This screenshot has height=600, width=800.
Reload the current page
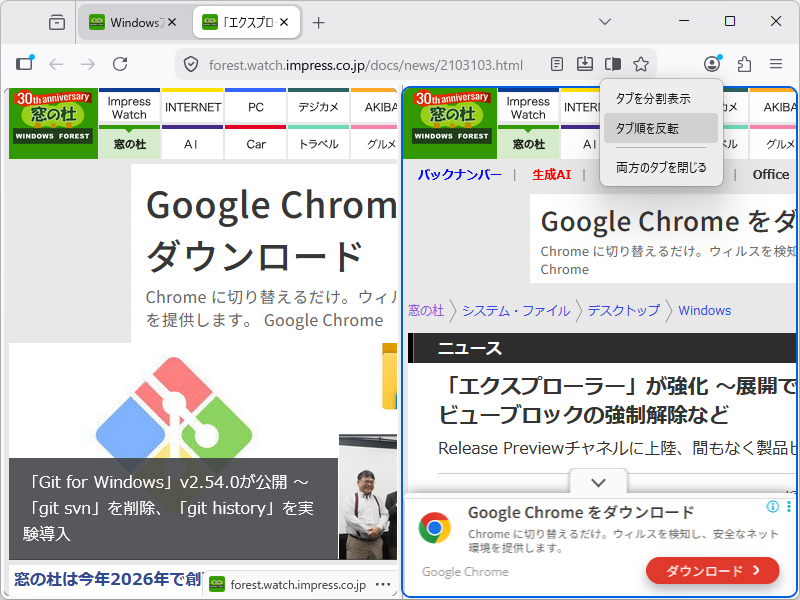120,63
